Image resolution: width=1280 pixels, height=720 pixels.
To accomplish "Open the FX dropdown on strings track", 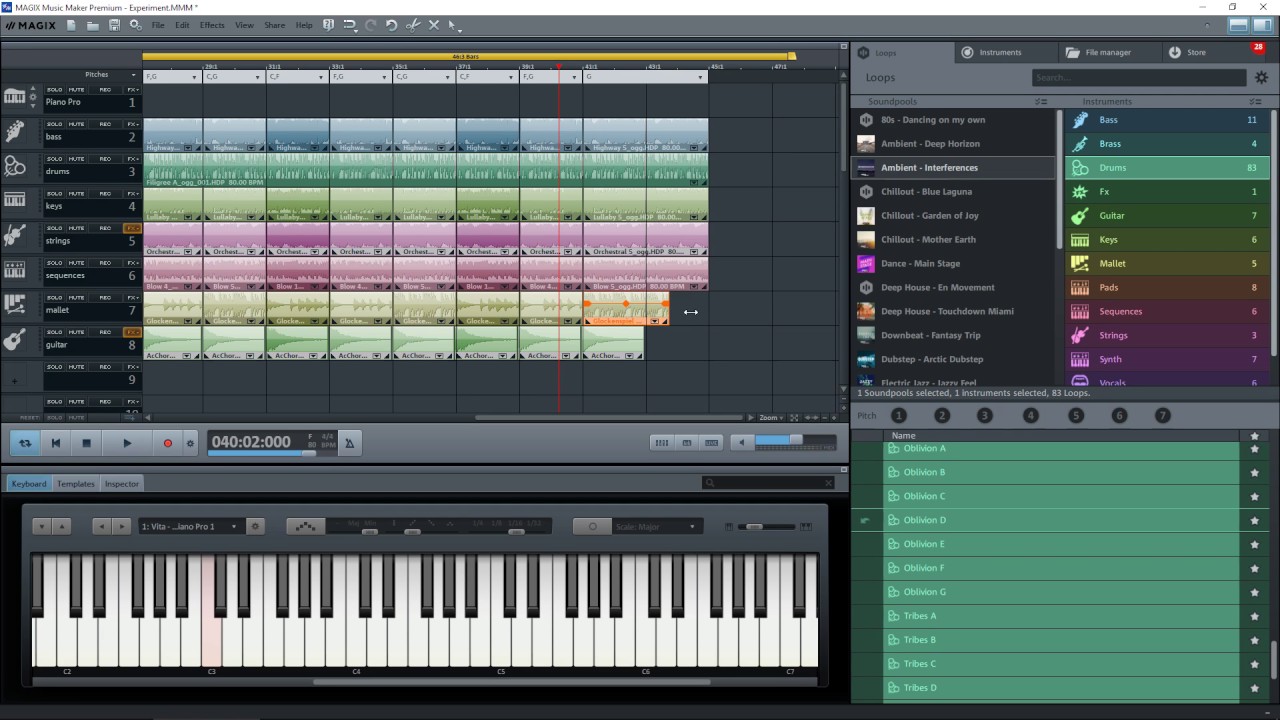I will 132,228.
